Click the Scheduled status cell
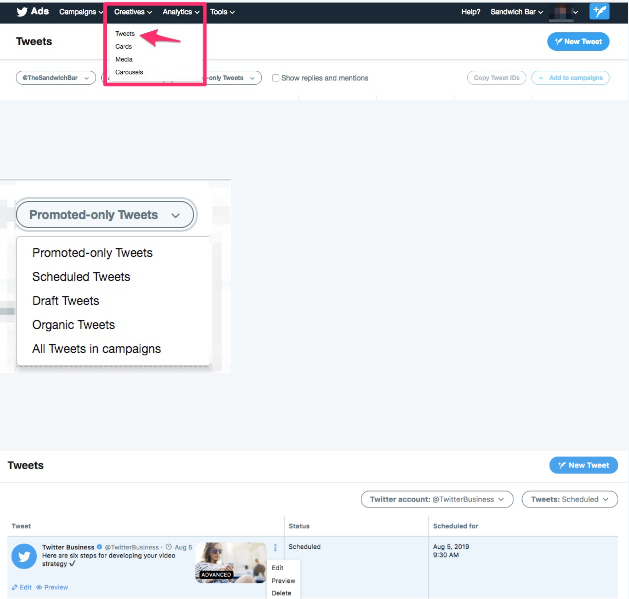This screenshot has width=629, height=599. pyautogui.click(x=304, y=546)
